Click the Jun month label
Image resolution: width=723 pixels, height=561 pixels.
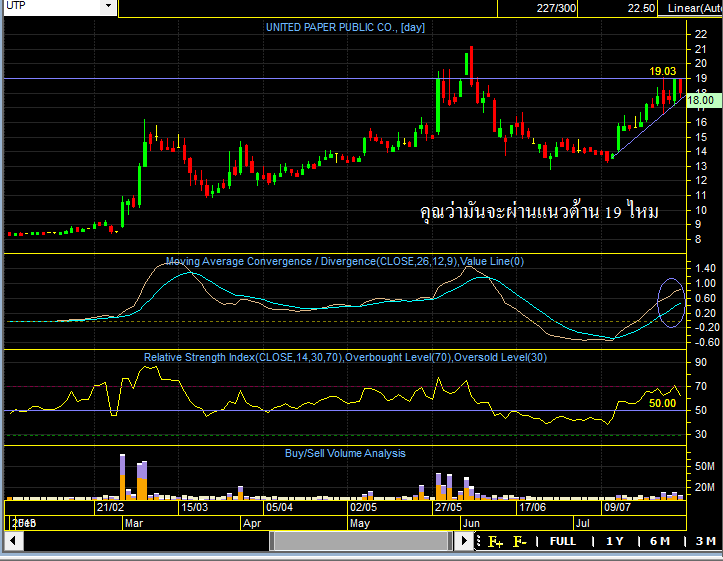point(471,524)
